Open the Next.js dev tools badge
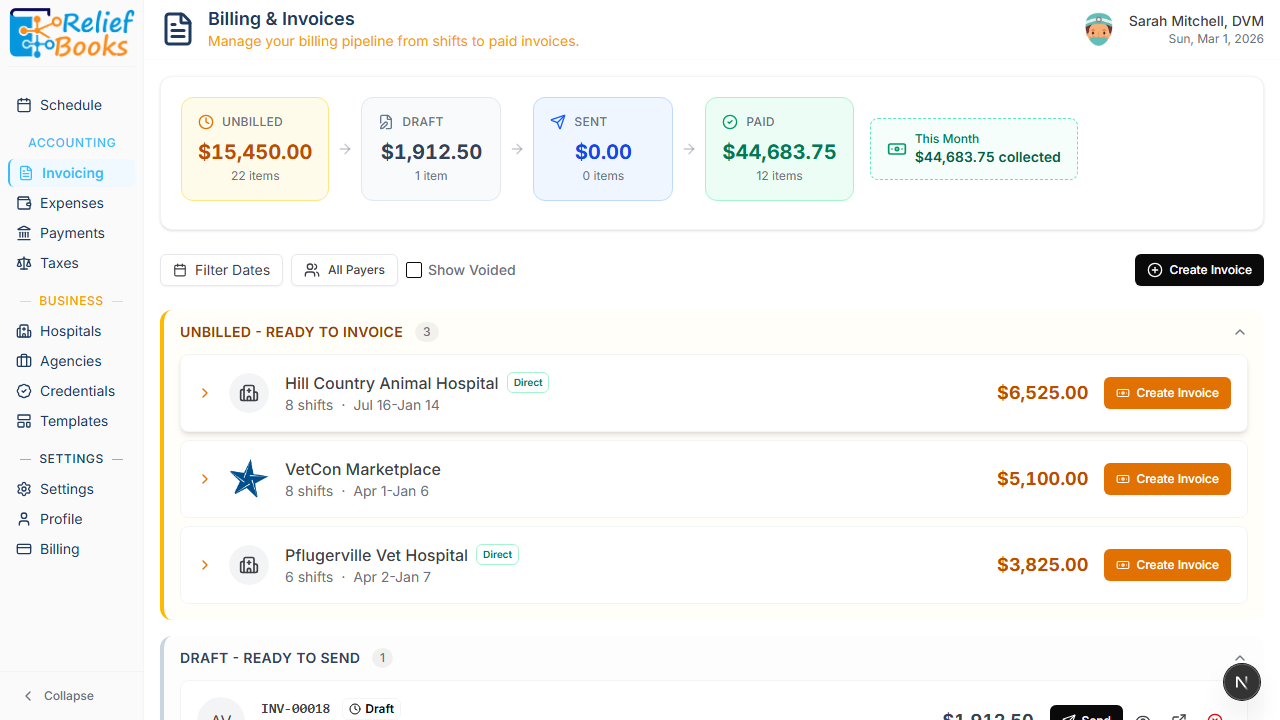 click(1241, 683)
